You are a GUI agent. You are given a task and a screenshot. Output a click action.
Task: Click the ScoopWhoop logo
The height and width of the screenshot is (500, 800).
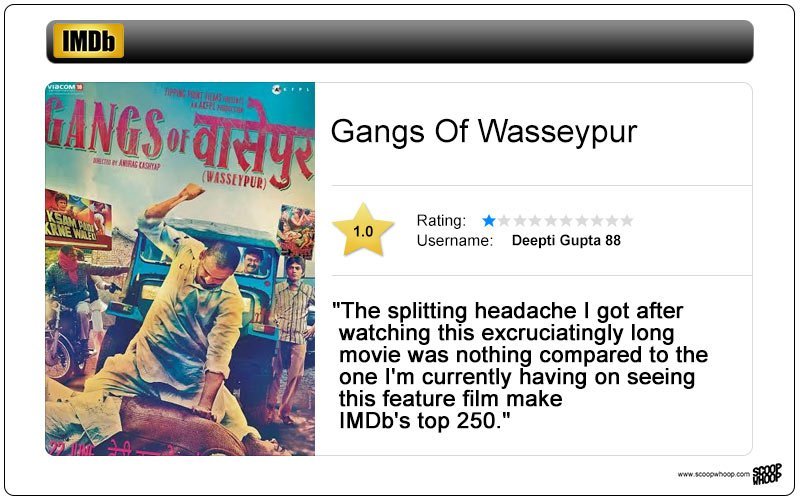tap(767, 474)
